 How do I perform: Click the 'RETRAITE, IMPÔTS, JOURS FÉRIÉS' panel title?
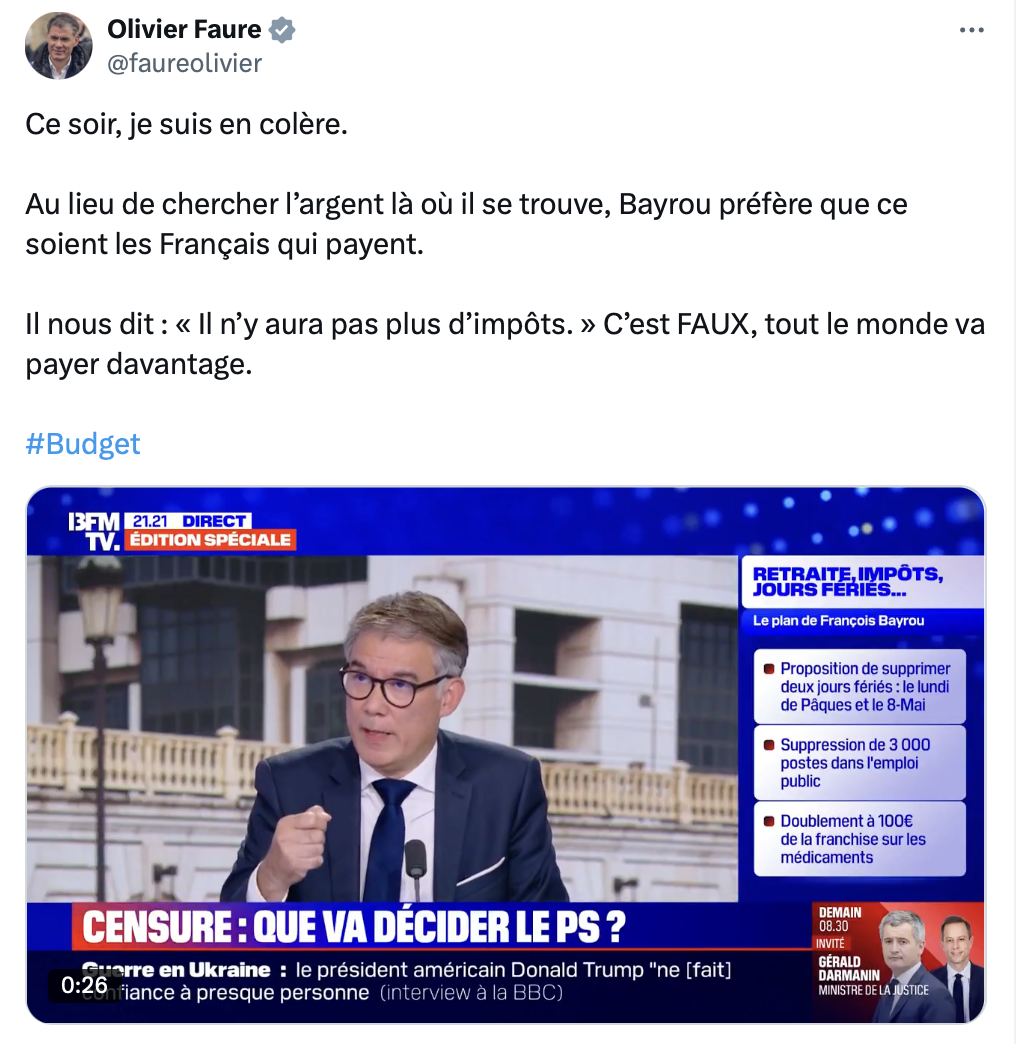[848, 582]
